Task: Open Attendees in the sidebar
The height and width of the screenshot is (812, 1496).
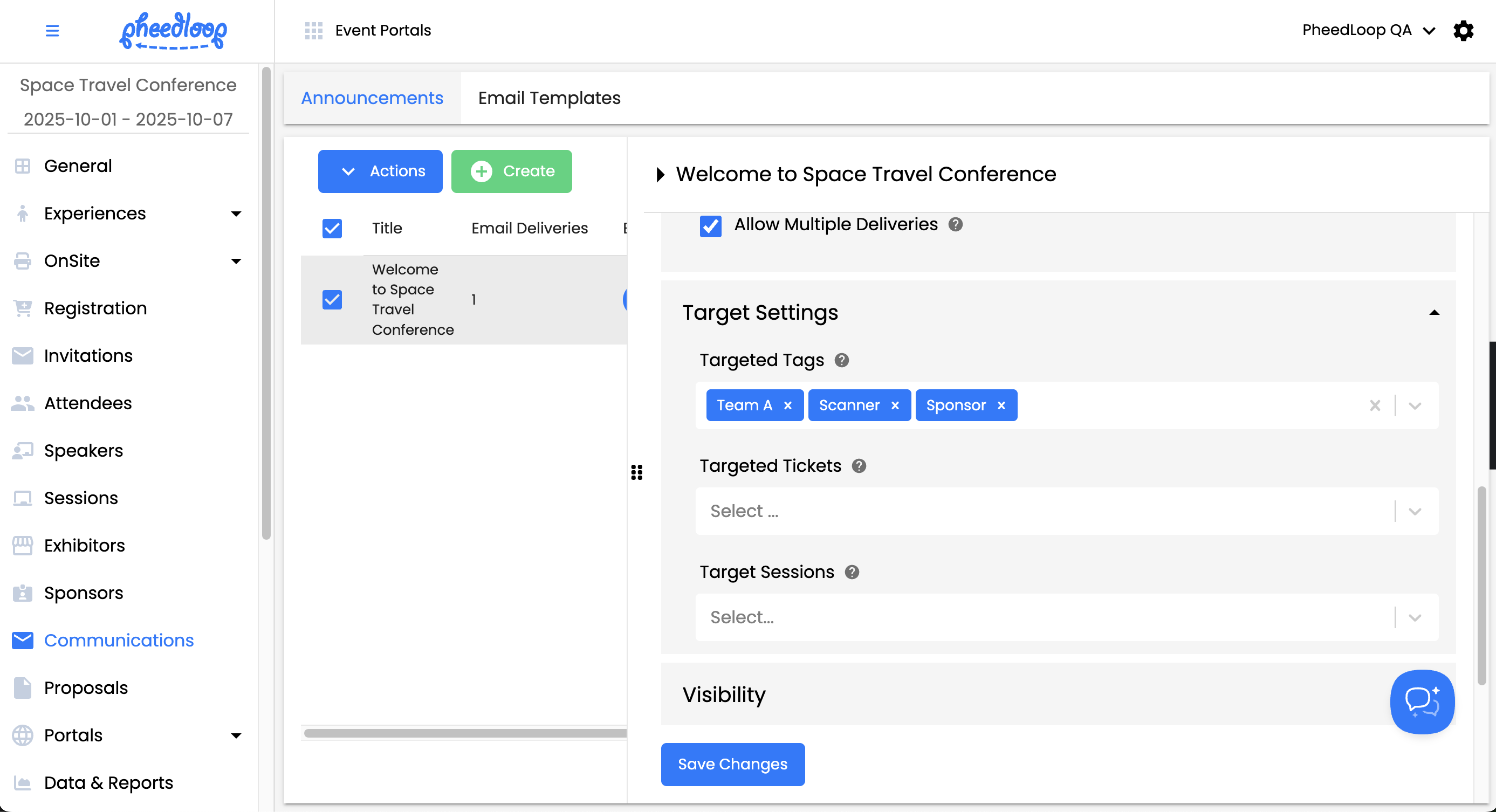Action: click(x=88, y=403)
